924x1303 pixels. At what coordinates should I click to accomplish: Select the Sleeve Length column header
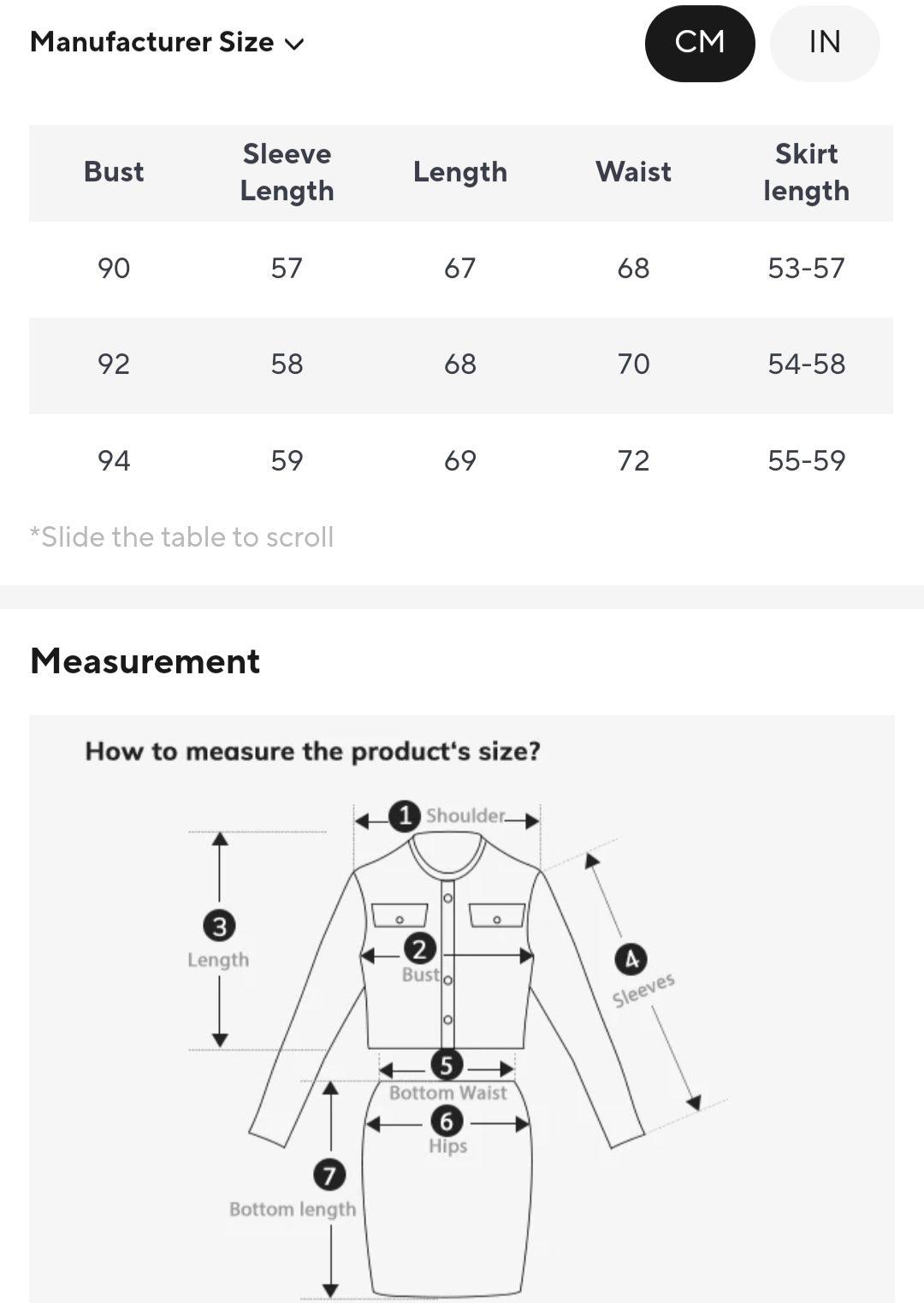click(287, 172)
